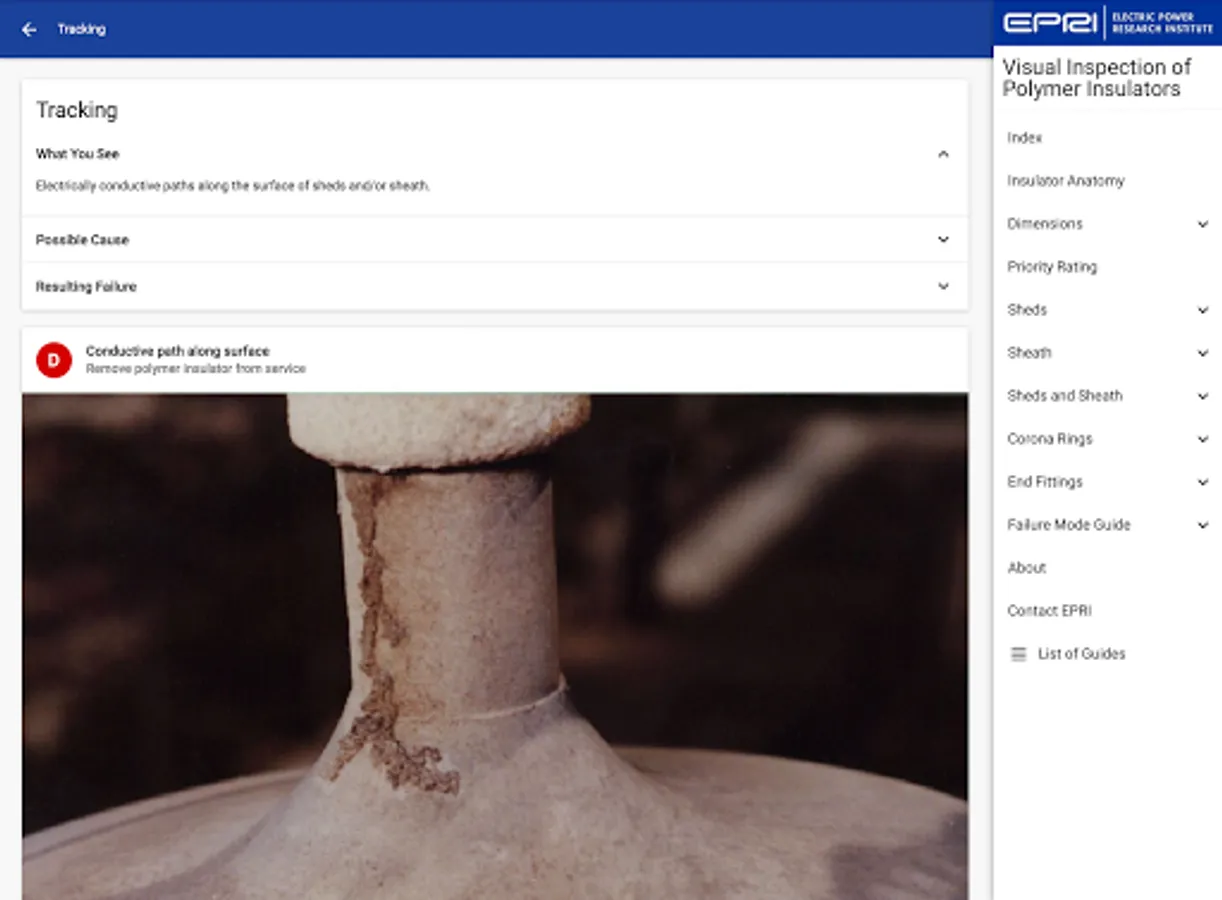This screenshot has height=900, width=1222.
Task: Click the Visual Inspection of Polymer Insulators title
Action: (1097, 78)
